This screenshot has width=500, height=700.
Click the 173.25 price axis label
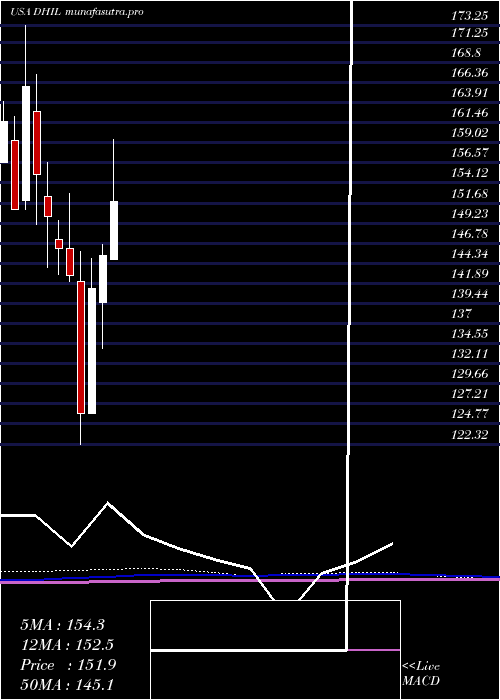click(x=469, y=17)
